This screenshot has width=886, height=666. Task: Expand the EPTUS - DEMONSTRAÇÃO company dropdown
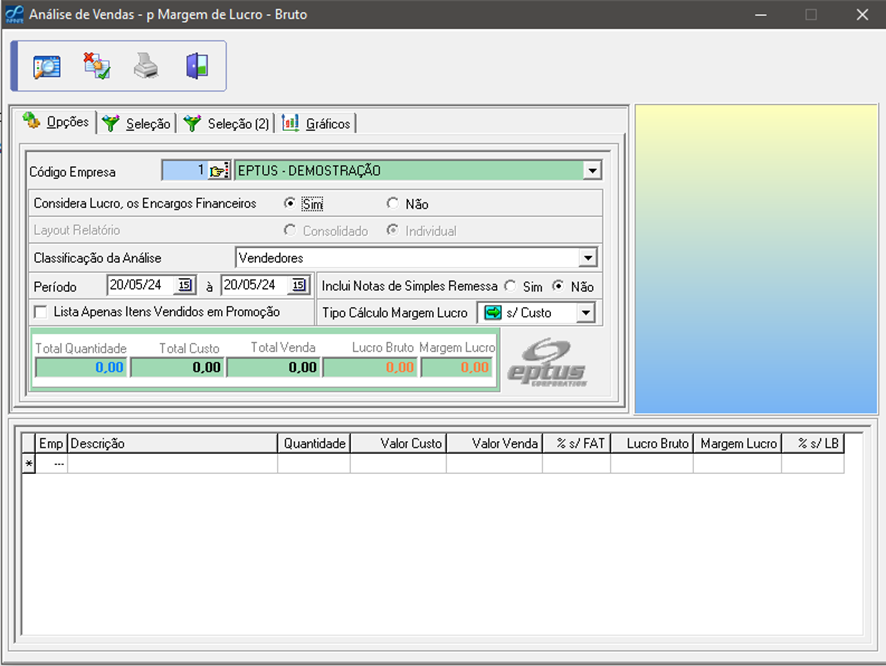pos(592,171)
